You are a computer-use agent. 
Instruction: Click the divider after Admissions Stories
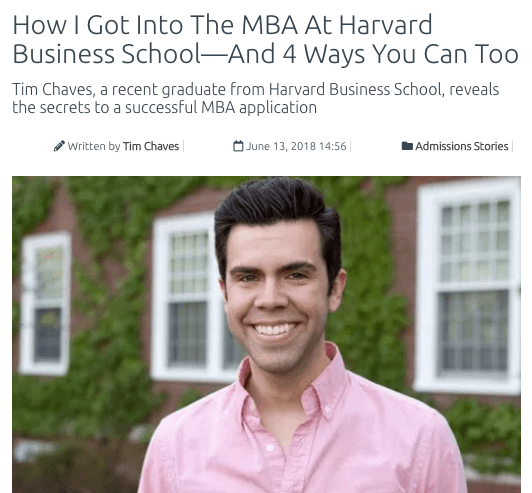coord(512,146)
